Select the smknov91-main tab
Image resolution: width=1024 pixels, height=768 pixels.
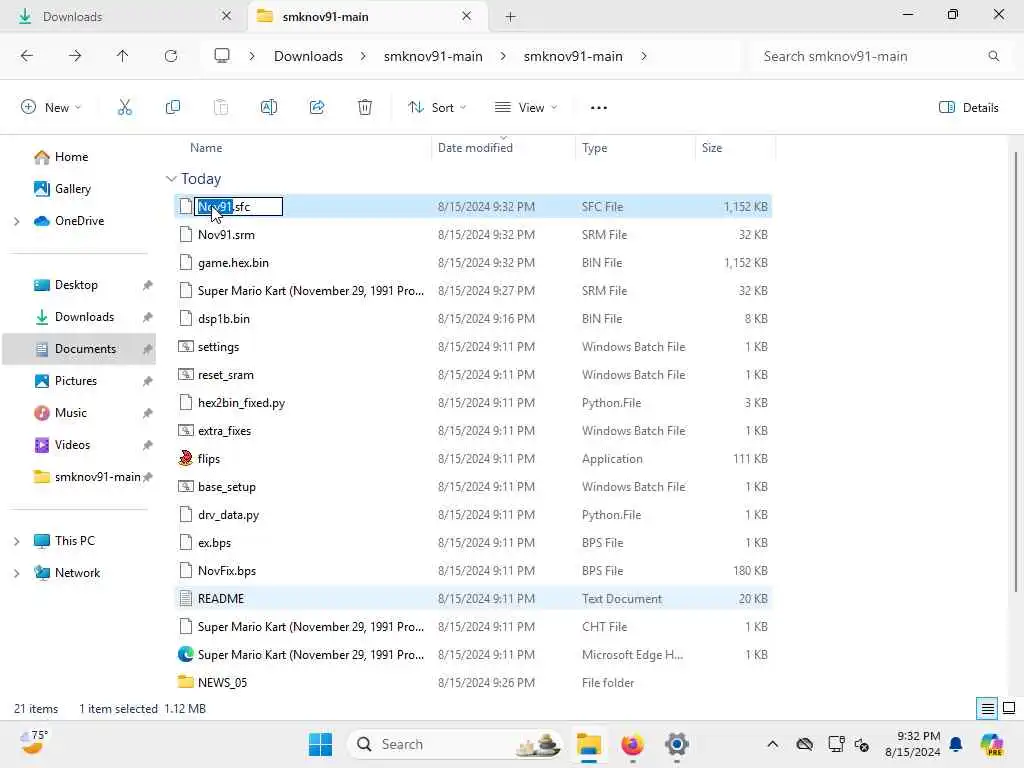pyautogui.click(x=368, y=17)
